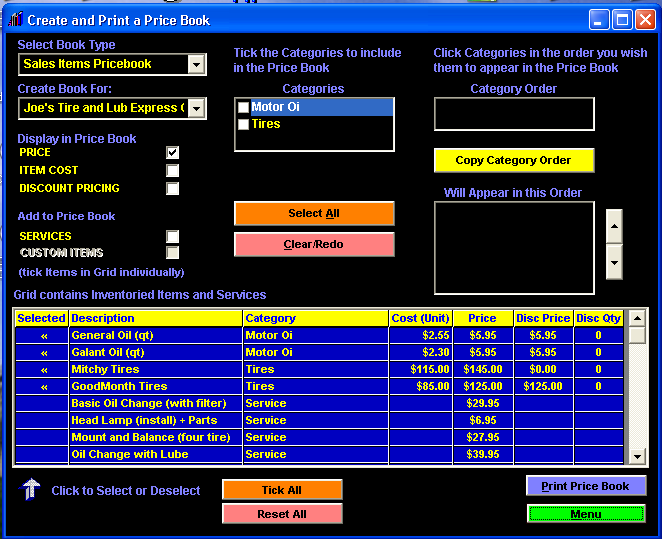Deselect the GoodMonth Tires selected marker

(42, 386)
